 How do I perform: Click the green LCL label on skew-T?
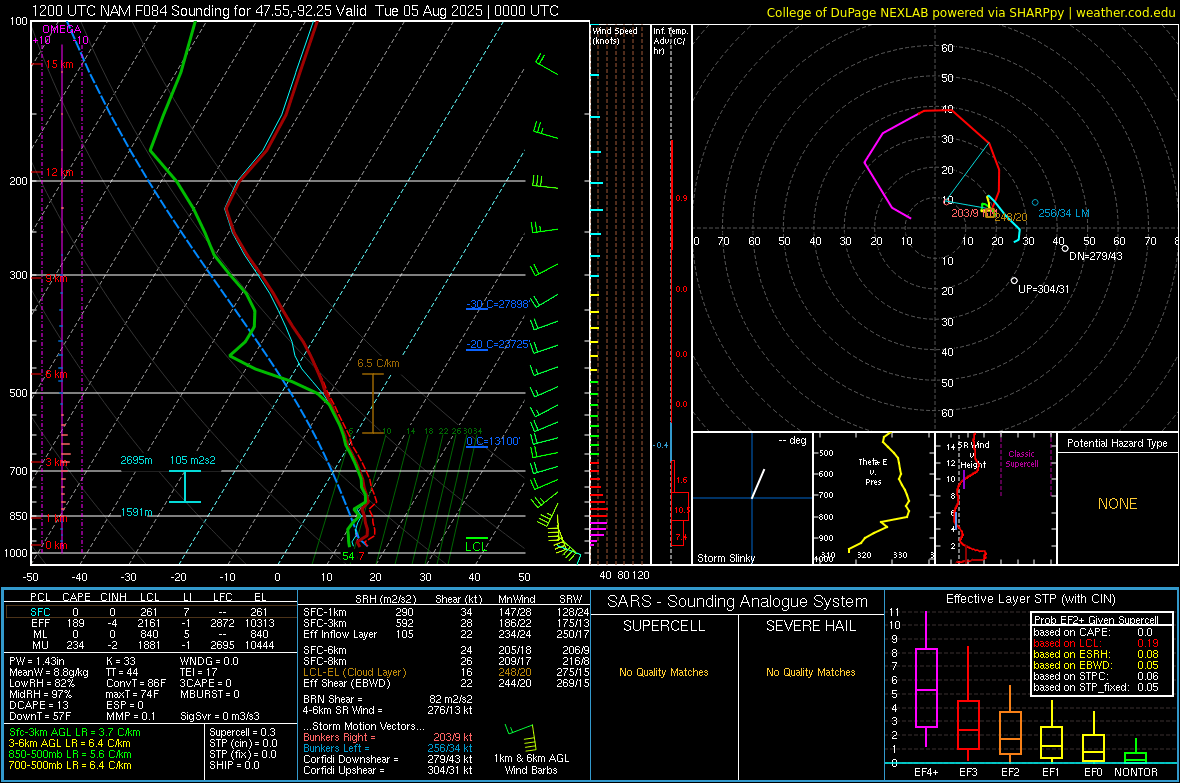(x=476, y=547)
